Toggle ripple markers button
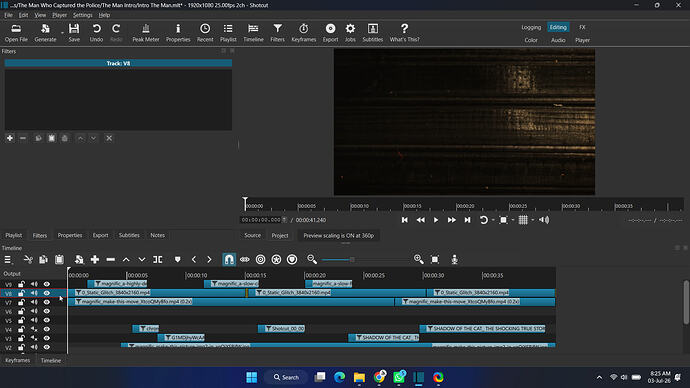690x388 pixels. (292, 260)
